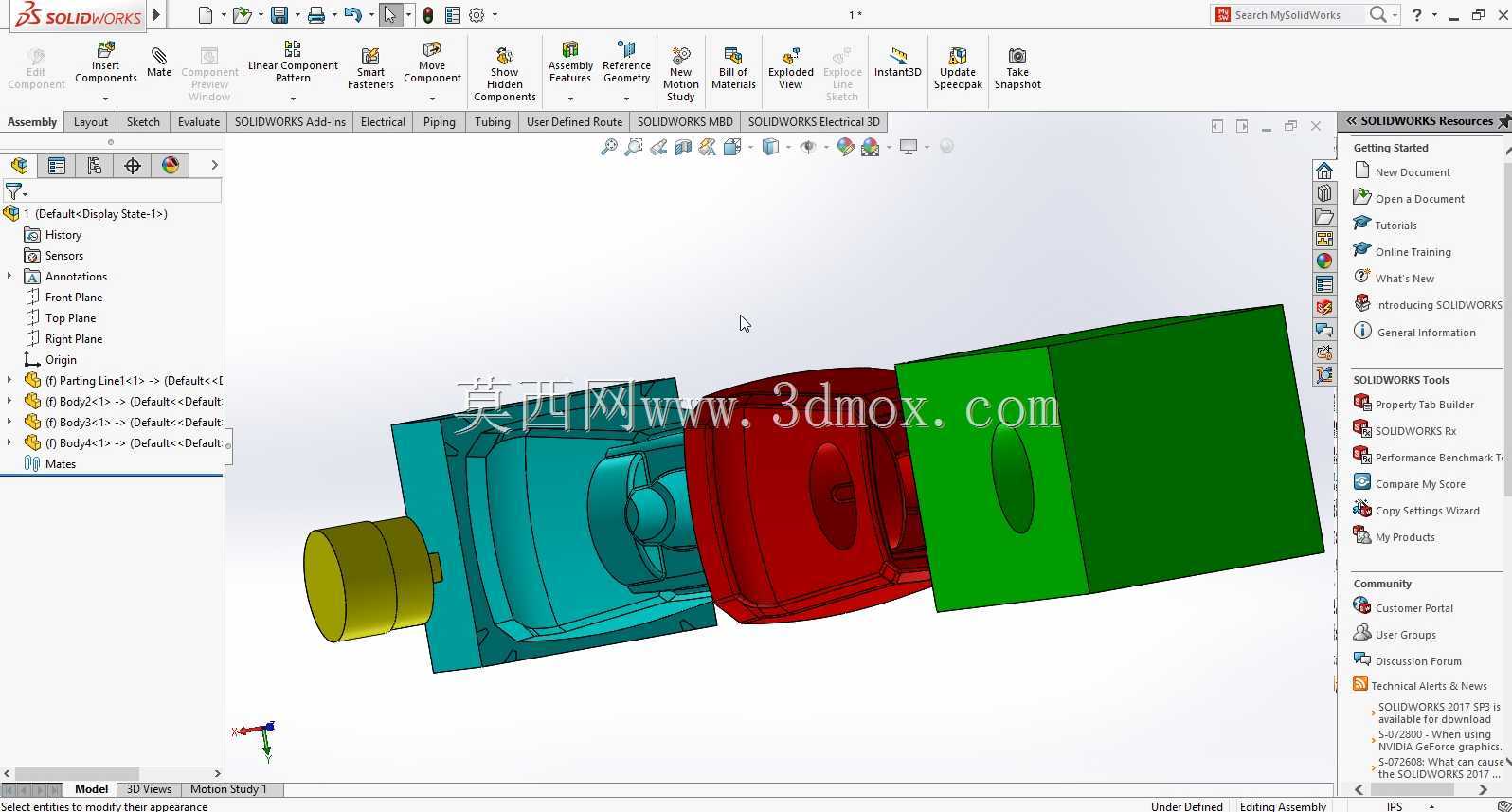Click Reference Geometry tool
The width and height of the screenshot is (1512, 812).
pyautogui.click(x=626, y=63)
